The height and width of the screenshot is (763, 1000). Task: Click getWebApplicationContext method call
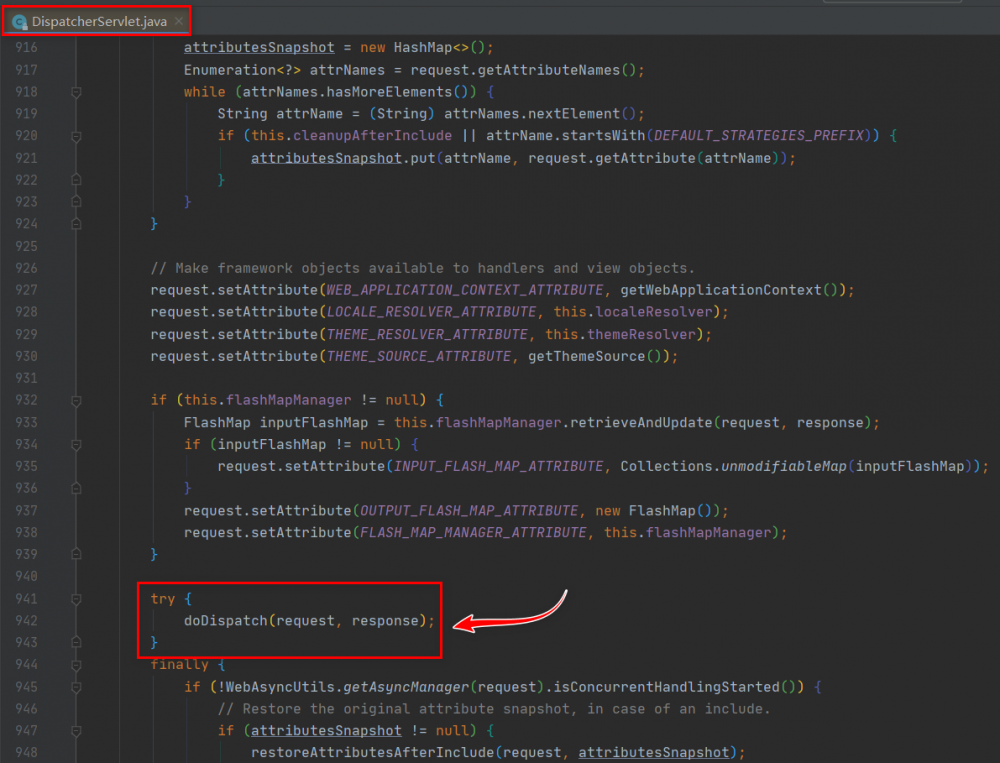[x=721, y=290]
